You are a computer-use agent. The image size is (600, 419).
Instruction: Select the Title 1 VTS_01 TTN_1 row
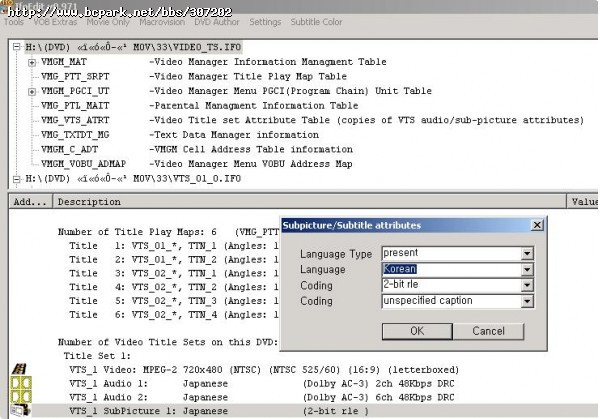[x=174, y=246]
